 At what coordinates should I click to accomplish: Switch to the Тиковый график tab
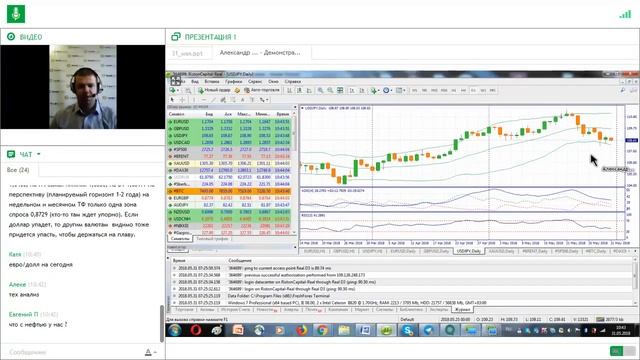(212, 239)
